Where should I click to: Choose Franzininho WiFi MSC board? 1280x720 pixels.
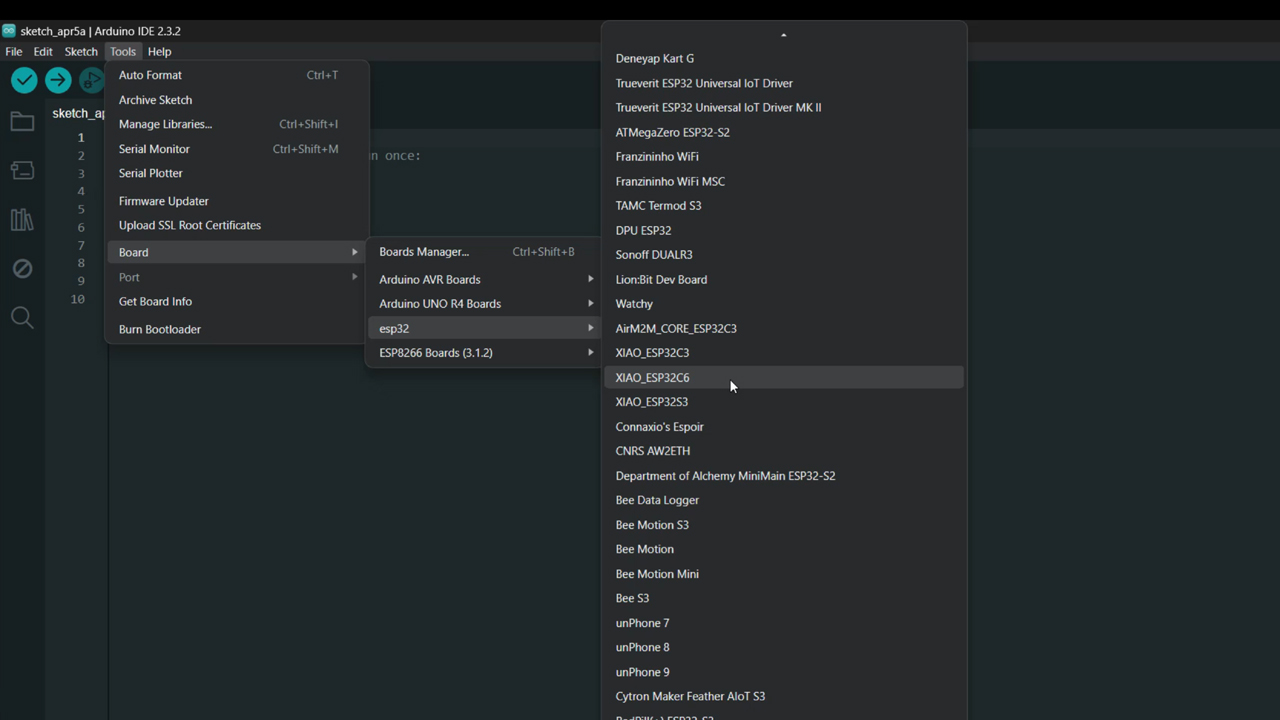click(x=784, y=181)
